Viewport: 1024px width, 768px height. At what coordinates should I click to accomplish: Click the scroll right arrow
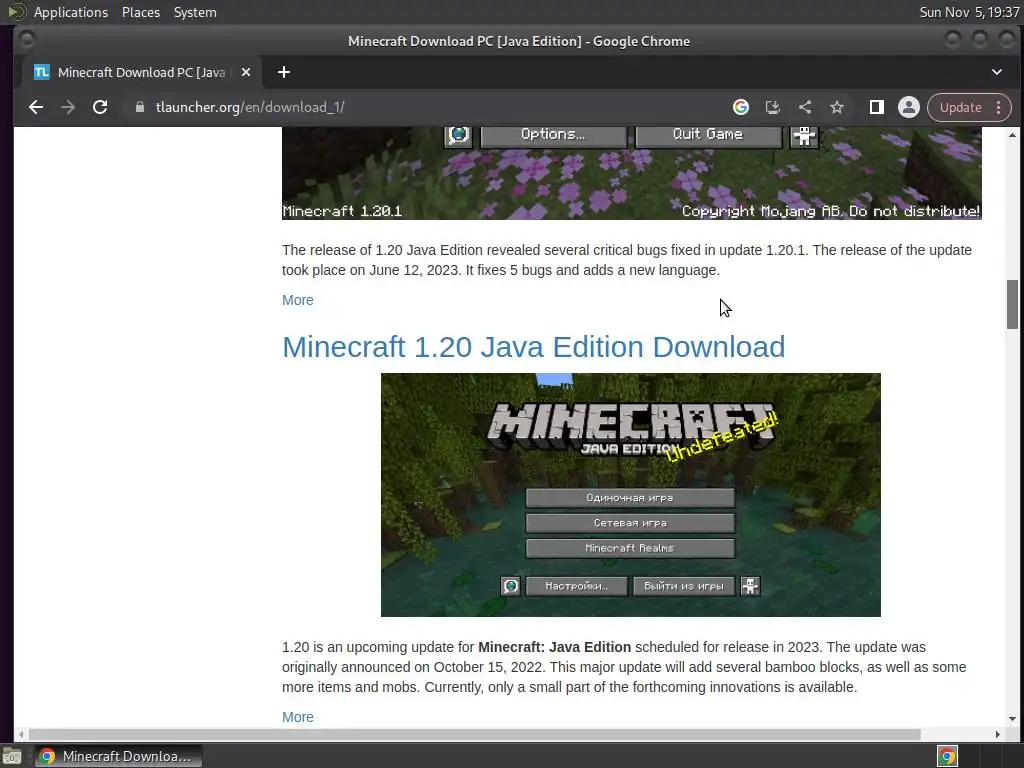[x=997, y=735]
